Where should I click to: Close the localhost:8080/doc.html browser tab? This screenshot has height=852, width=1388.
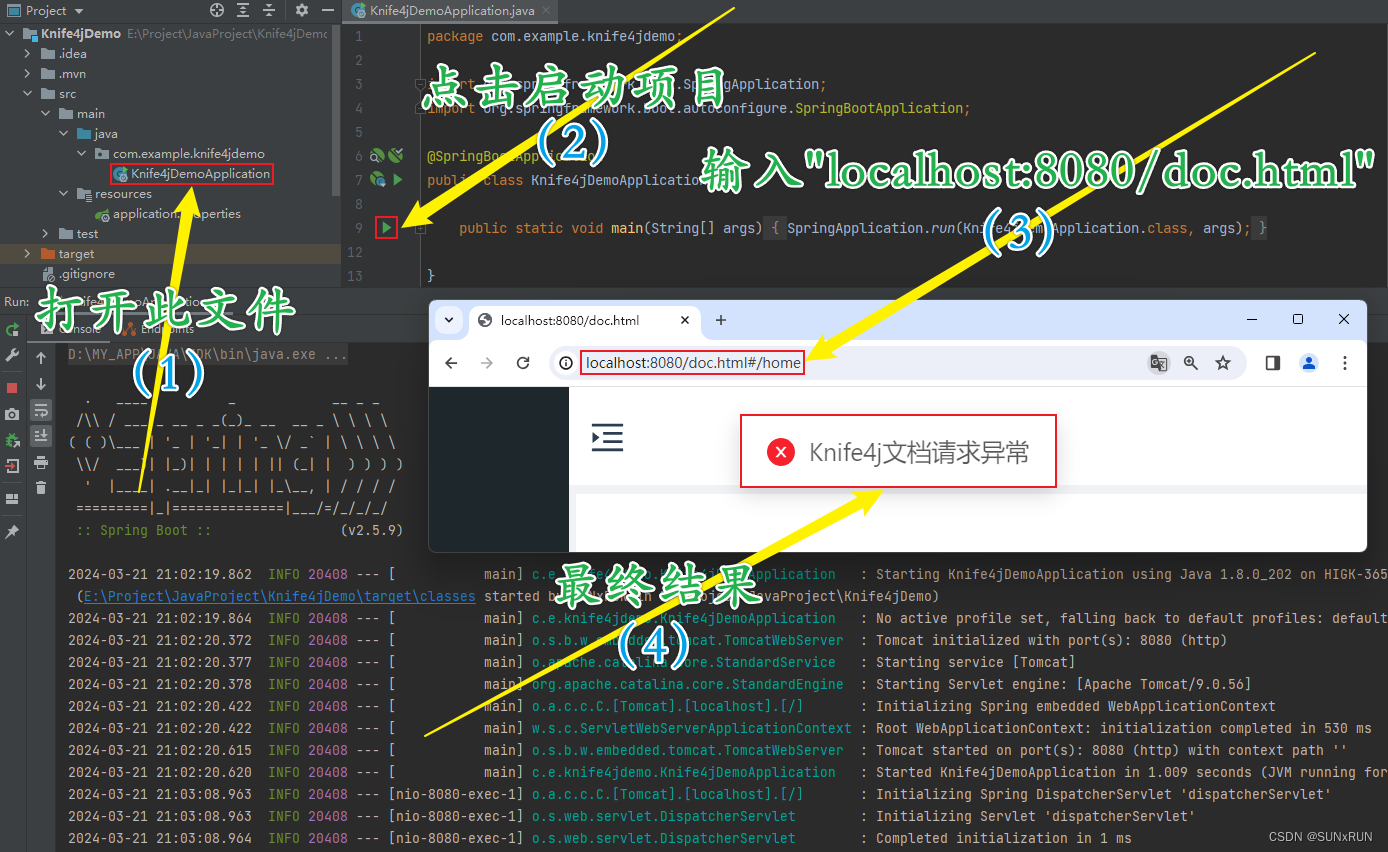click(685, 320)
